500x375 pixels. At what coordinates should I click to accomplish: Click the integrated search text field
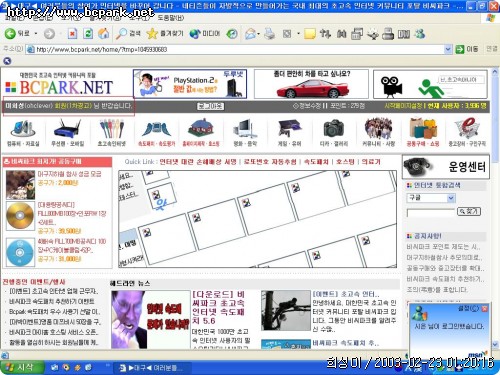click(431, 212)
